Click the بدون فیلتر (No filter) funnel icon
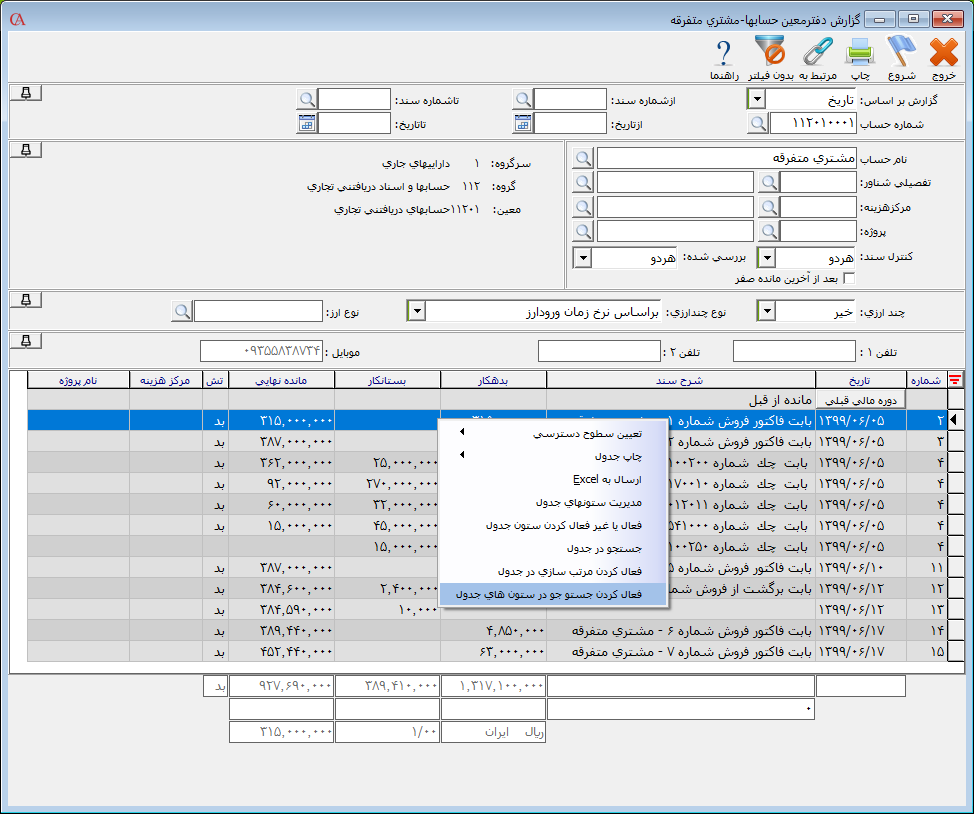974x814 pixels. point(770,52)
